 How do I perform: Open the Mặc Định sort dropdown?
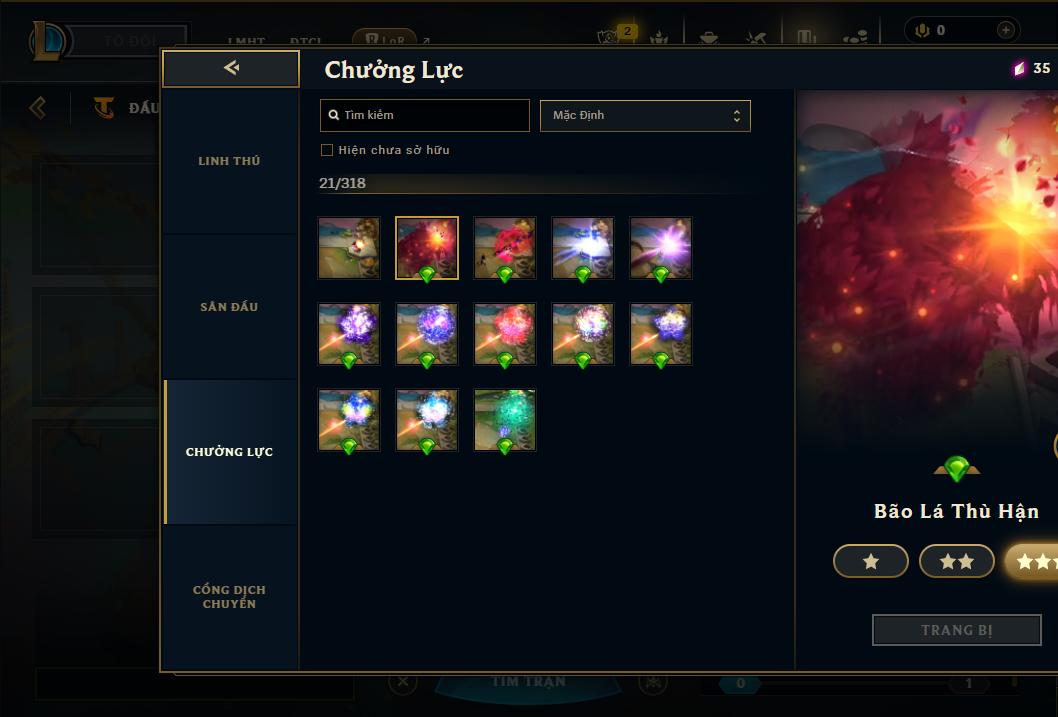click(x=645, y=115)
